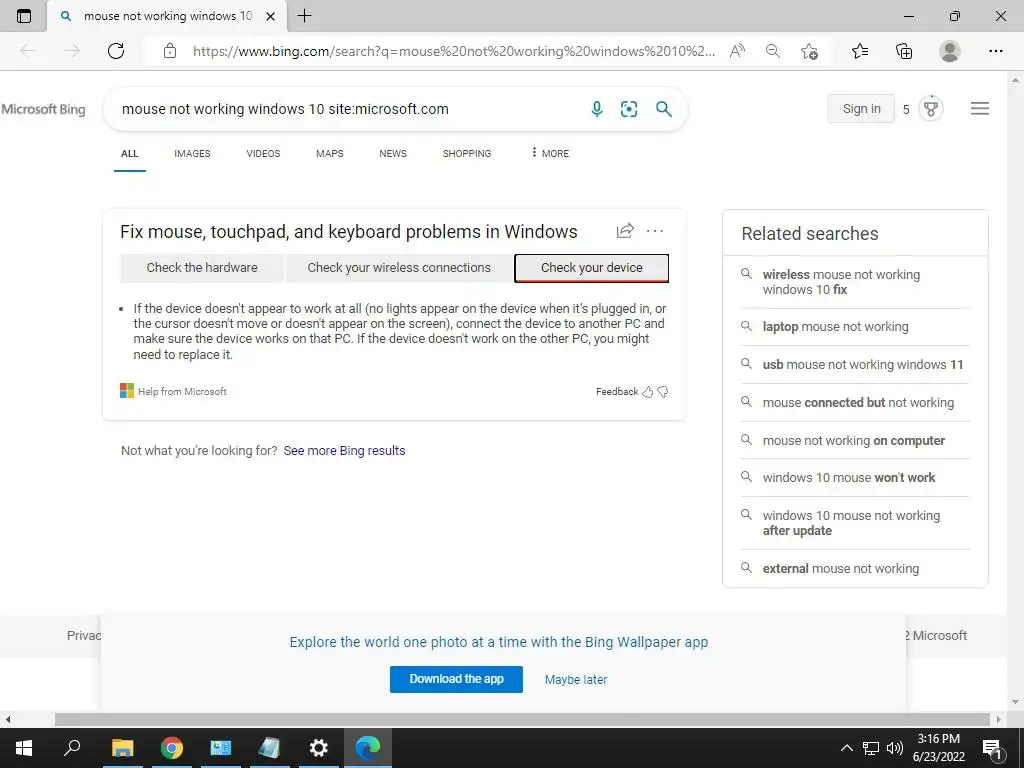The height and width of the screenshot is (768, 1024).
Task: Search using voice microphone icon
Action: click(597, 109)
